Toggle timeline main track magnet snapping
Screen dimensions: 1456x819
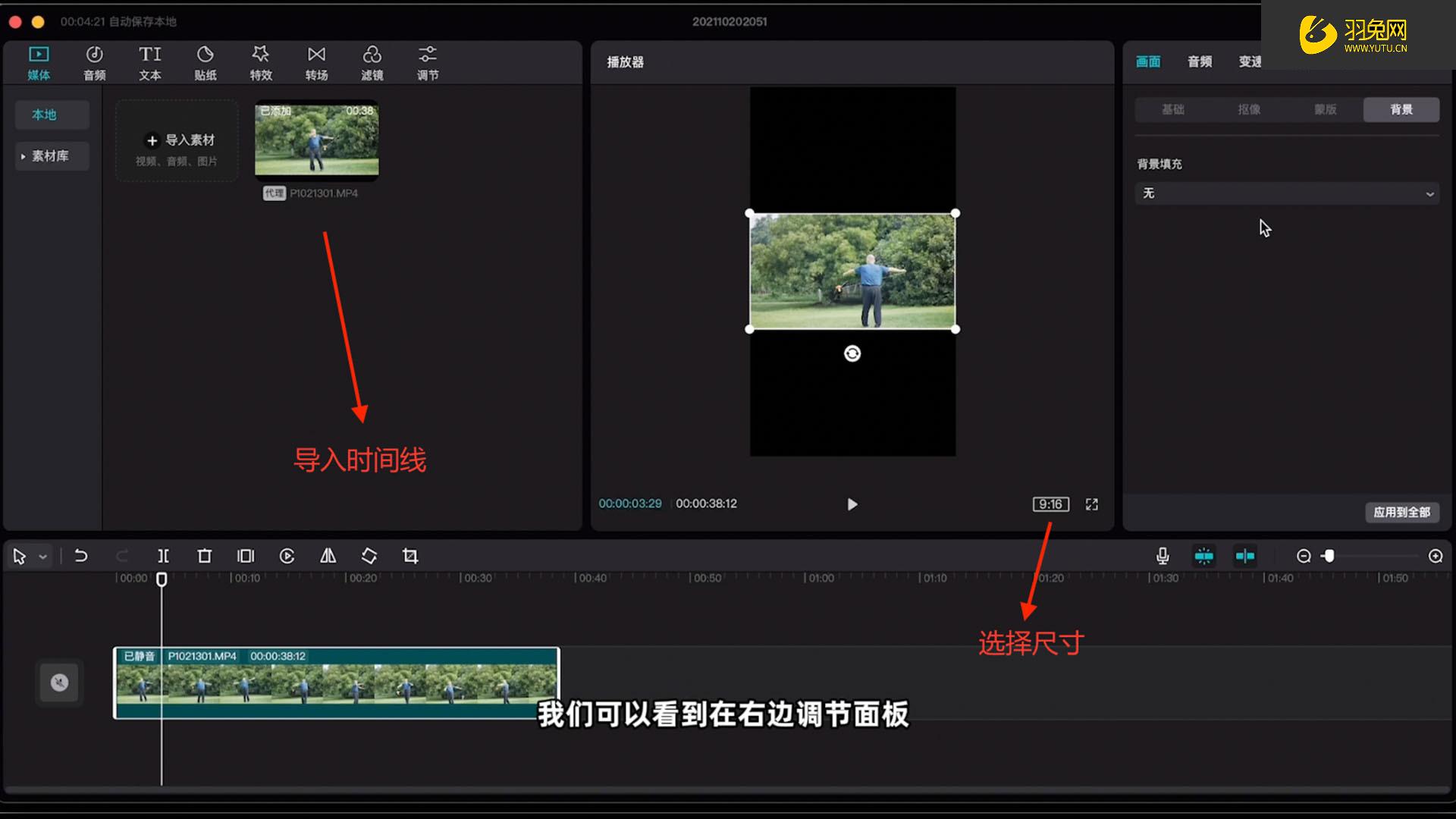(x=1203, y=557)
